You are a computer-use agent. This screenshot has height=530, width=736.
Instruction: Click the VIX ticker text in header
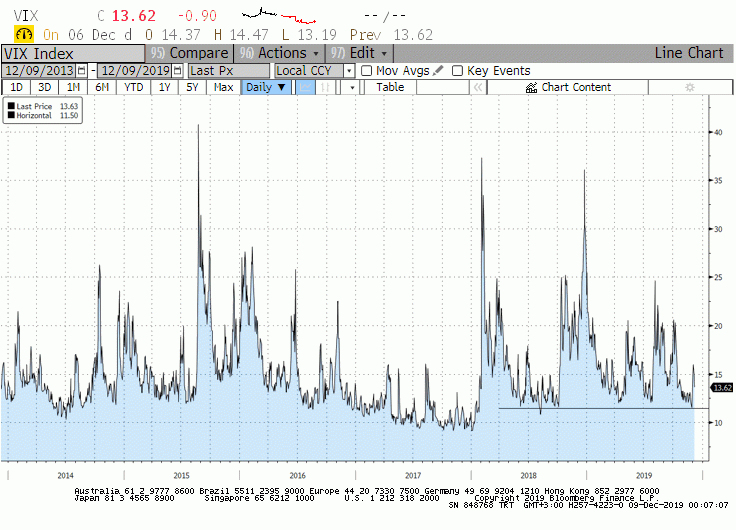(25, 16)
